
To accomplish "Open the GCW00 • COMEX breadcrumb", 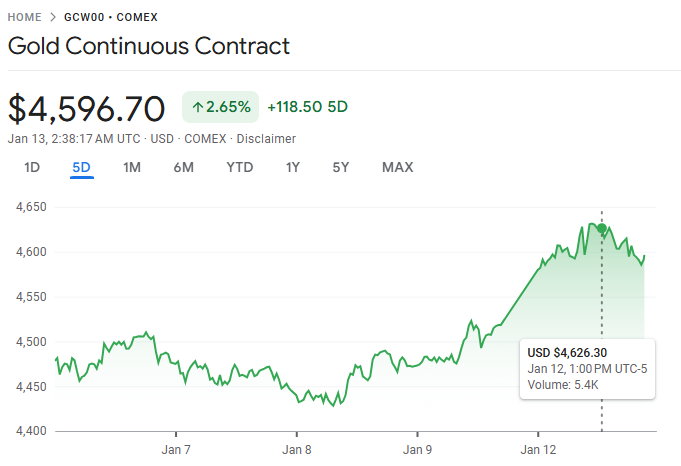I will [x=110, y=18].
